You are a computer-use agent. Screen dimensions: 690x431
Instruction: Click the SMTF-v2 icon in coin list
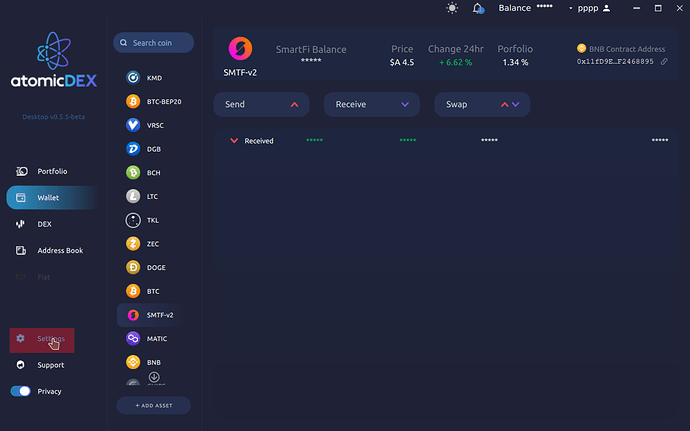[x=133, y=315]
